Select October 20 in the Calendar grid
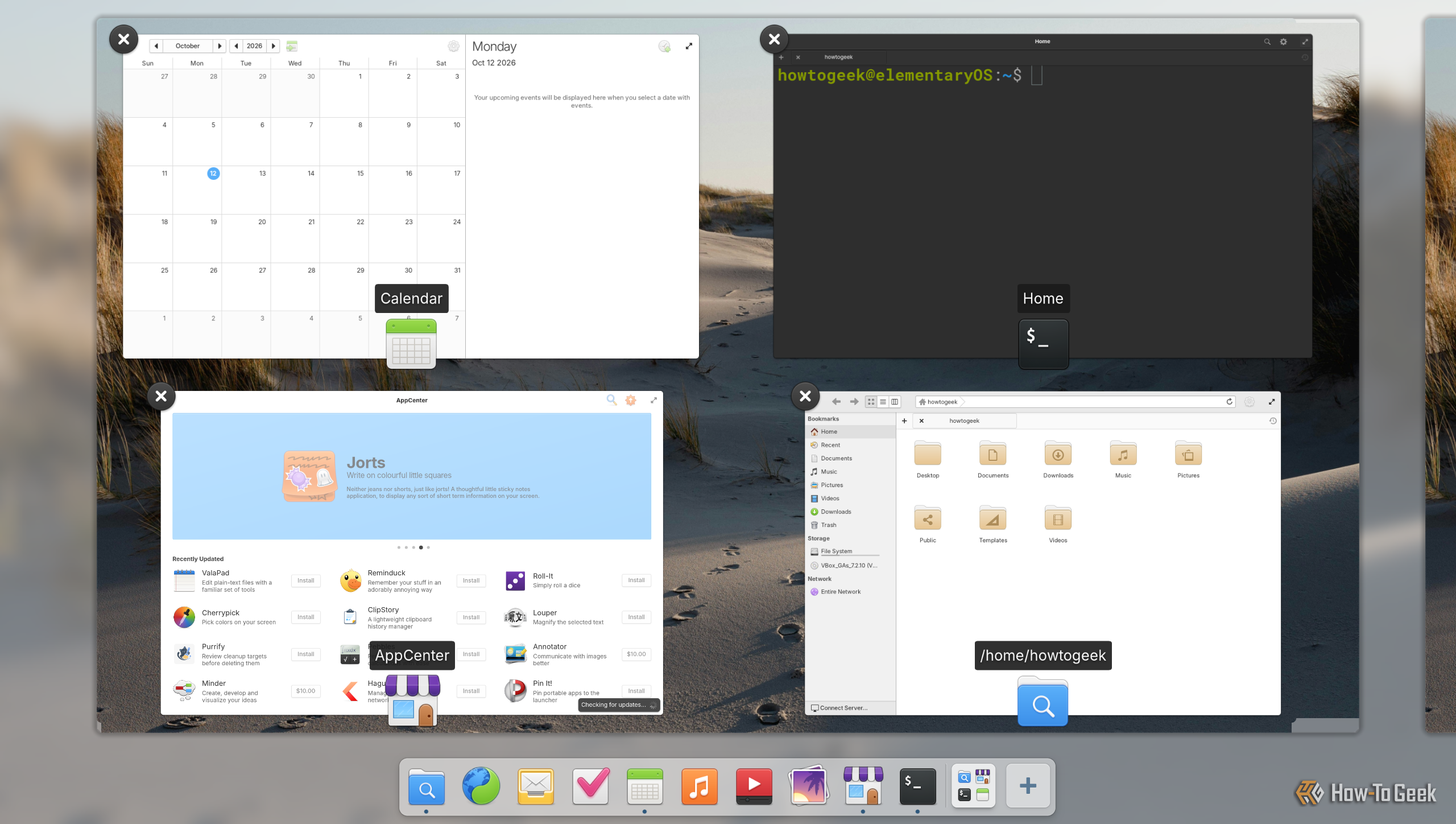This screenshot has width=1456, height=824. point(246,238)
